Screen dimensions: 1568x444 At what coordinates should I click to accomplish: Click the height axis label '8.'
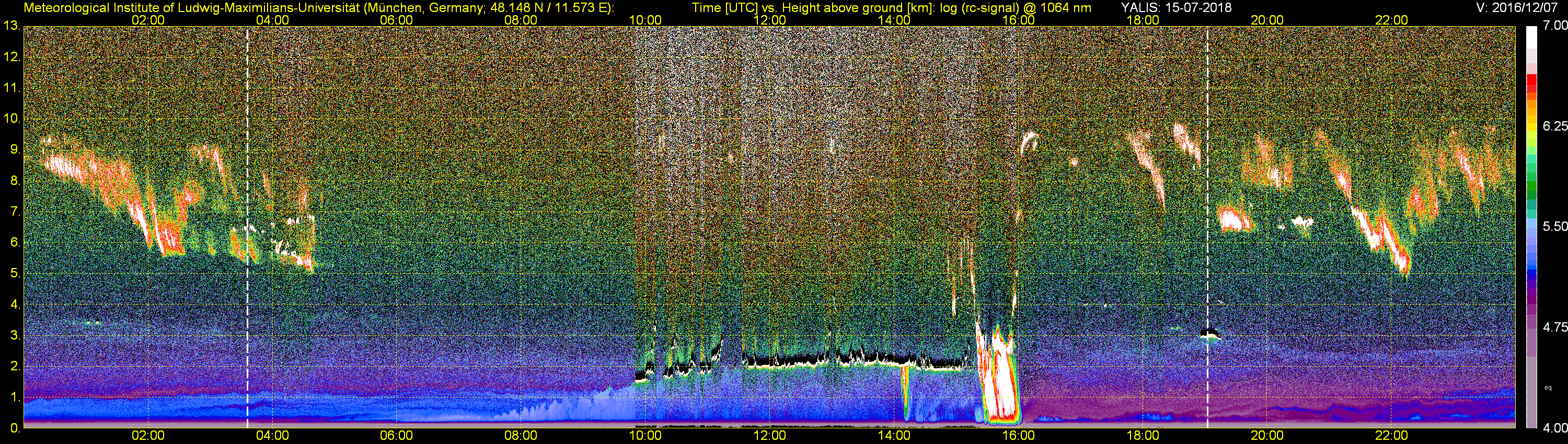(15, 181)
